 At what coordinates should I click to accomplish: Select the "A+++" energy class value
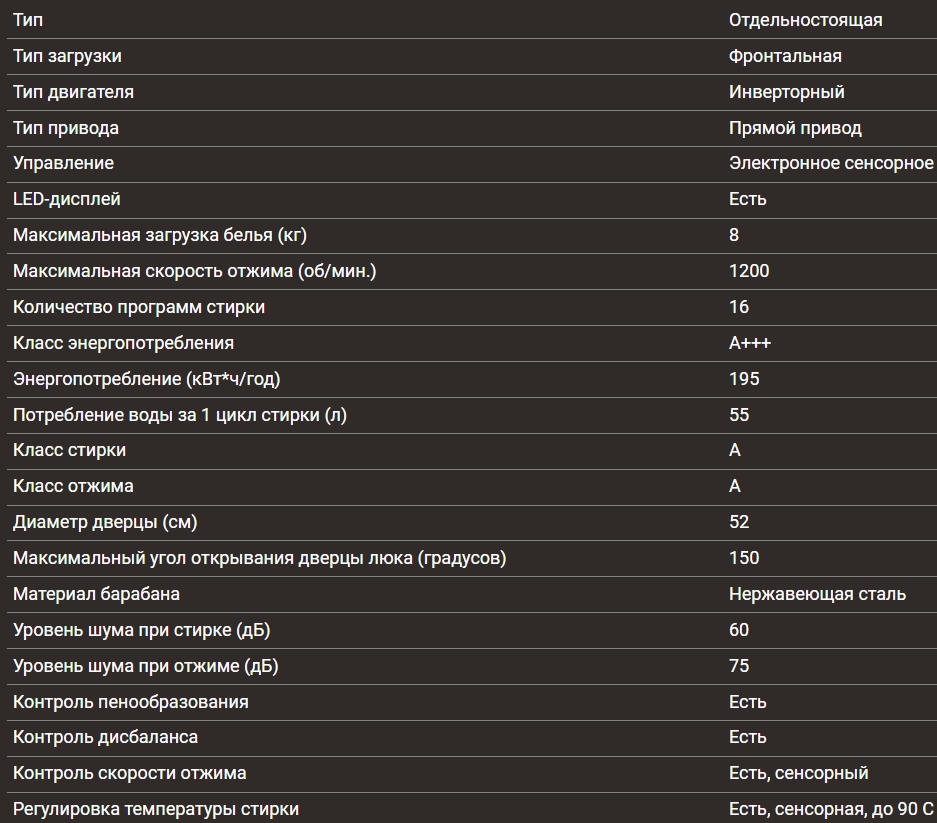750,343
